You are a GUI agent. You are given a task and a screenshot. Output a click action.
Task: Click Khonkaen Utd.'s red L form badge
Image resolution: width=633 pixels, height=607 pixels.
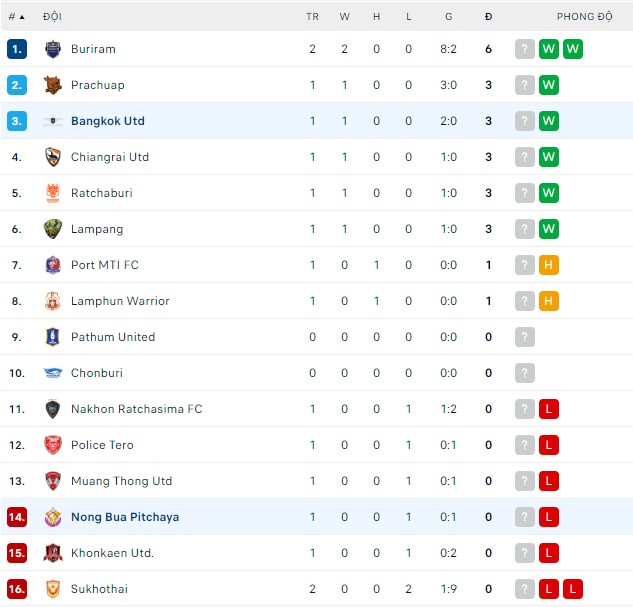point(548,553)
